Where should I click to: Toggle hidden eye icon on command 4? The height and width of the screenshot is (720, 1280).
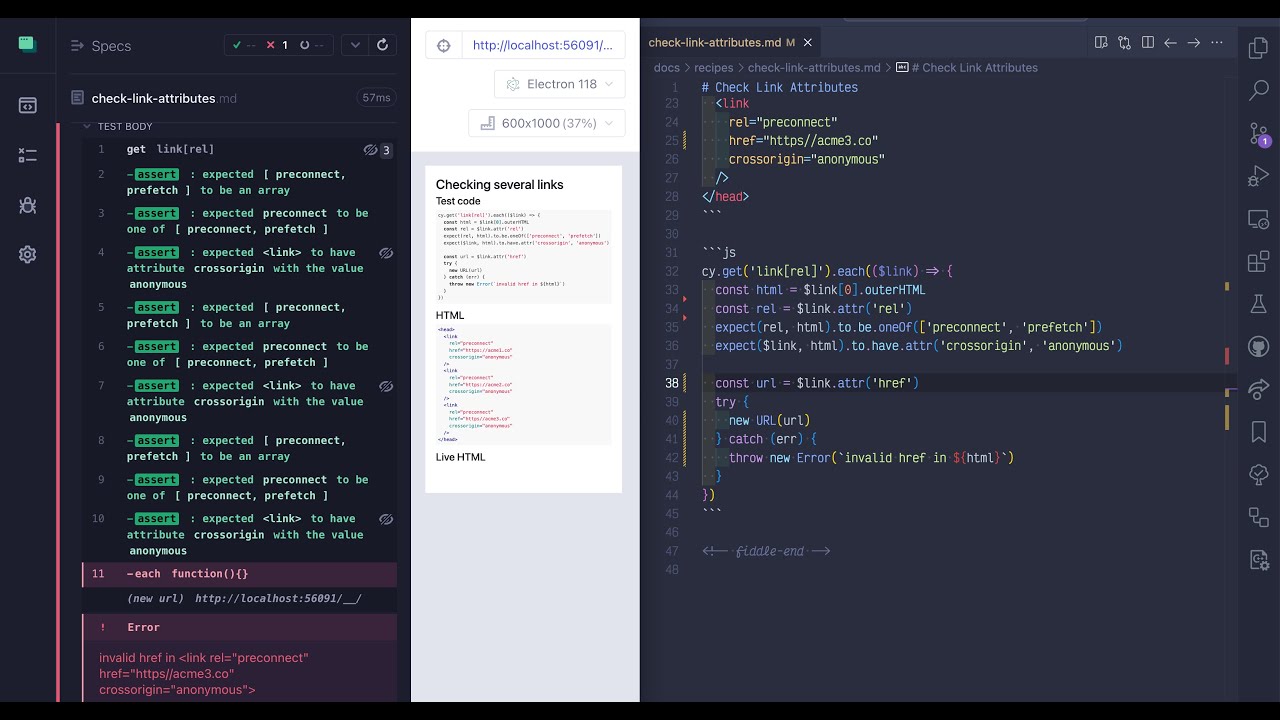pyautogui.click(x=386, y=253)
